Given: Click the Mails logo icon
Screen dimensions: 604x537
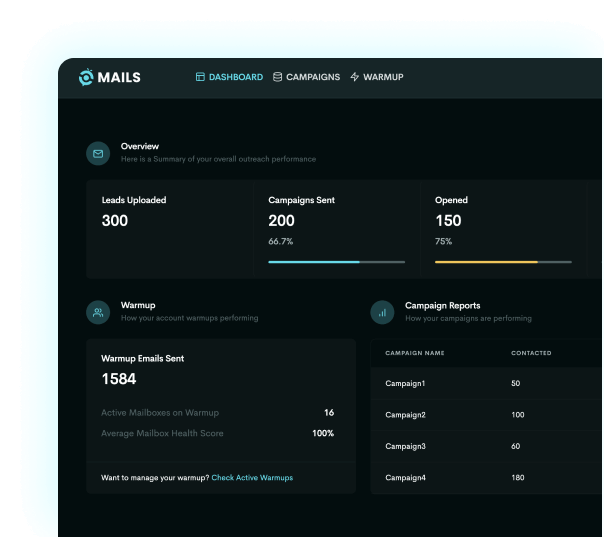Looking at the screenshot, I should [x=85, y=77].
